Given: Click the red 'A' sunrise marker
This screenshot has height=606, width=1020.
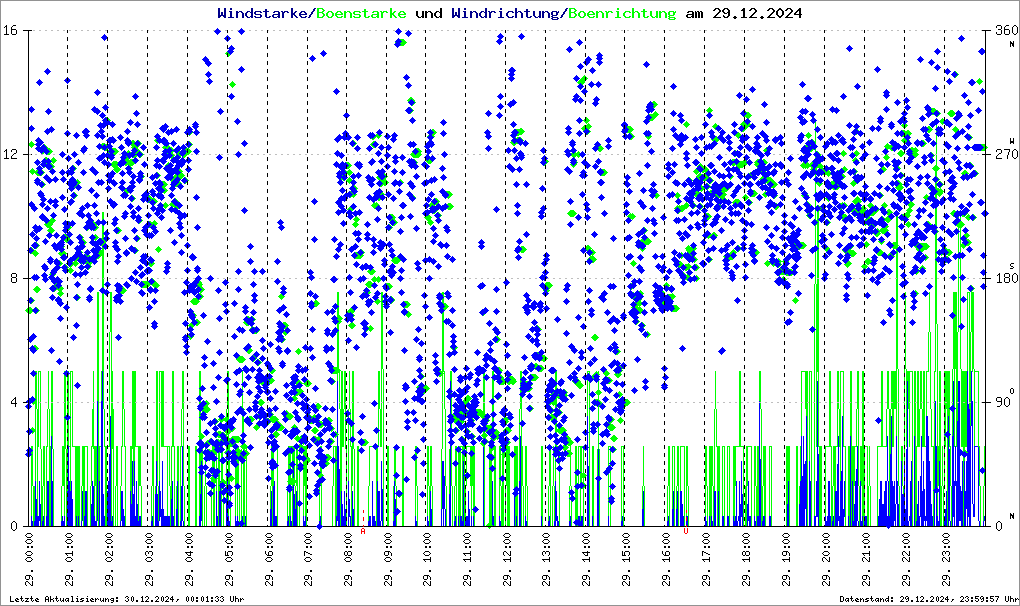Looking at the screenshot, I should pos(363,531).
